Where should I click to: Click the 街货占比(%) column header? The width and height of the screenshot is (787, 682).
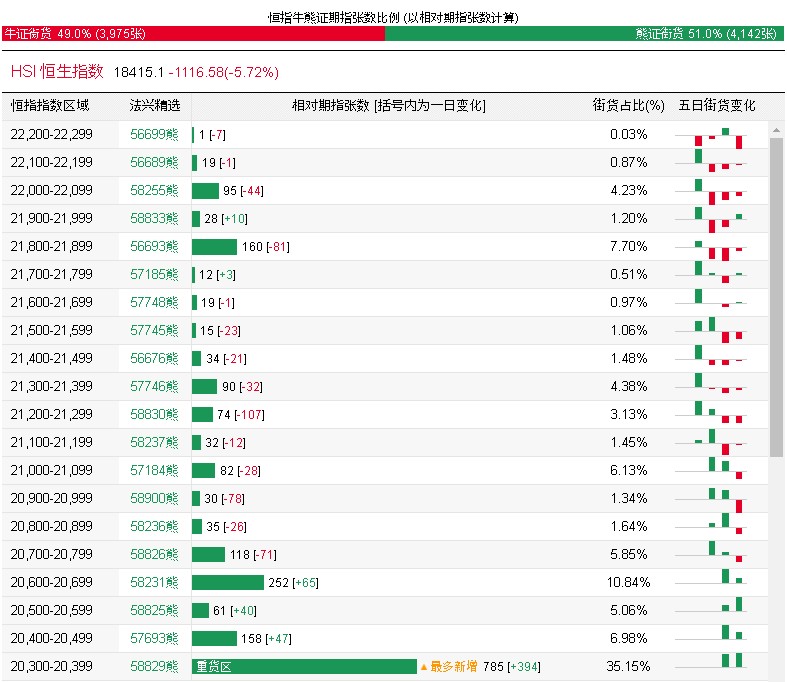(x=628, y=106)
